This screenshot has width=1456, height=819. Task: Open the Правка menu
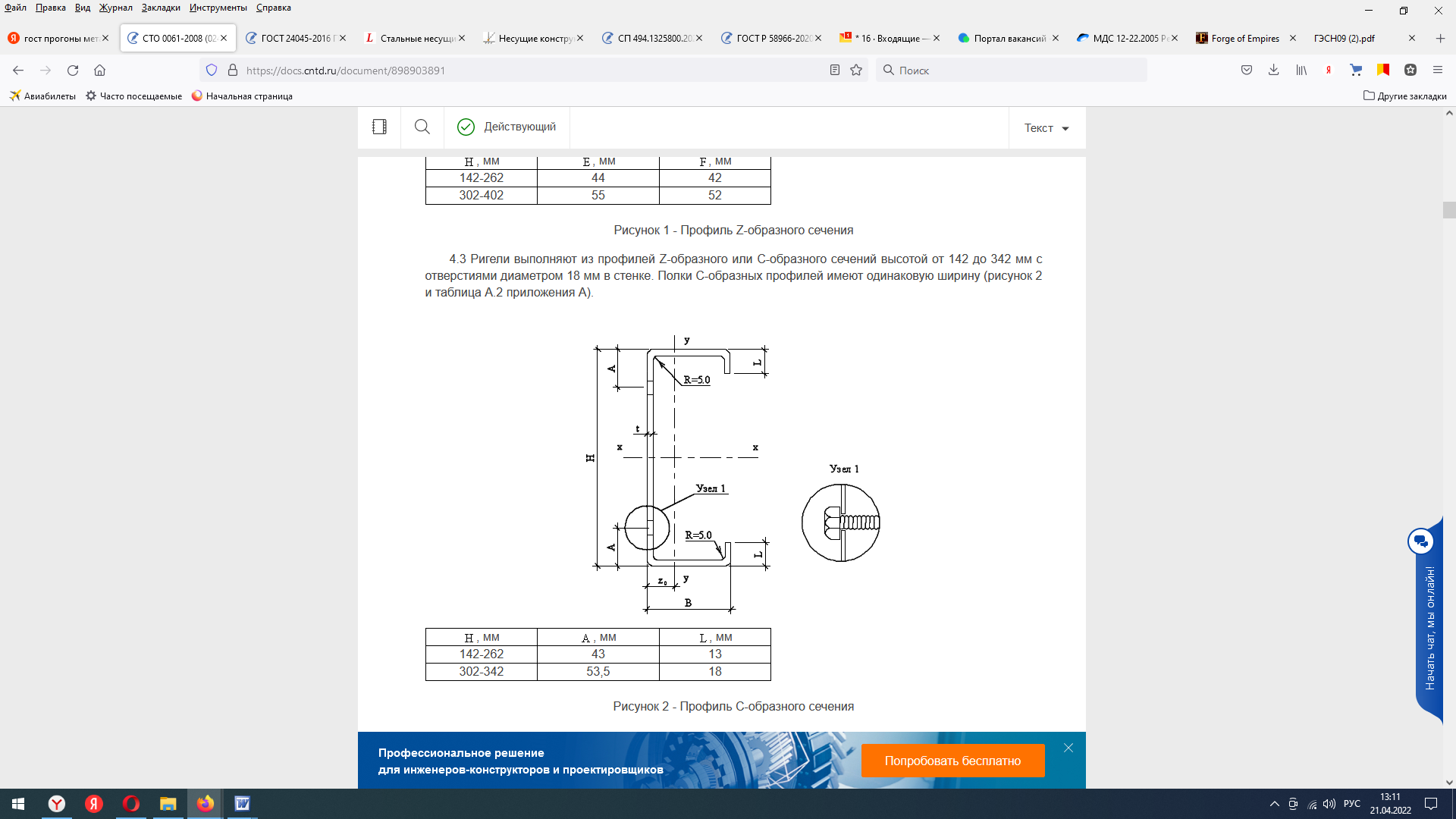click(x=50, y=8)
